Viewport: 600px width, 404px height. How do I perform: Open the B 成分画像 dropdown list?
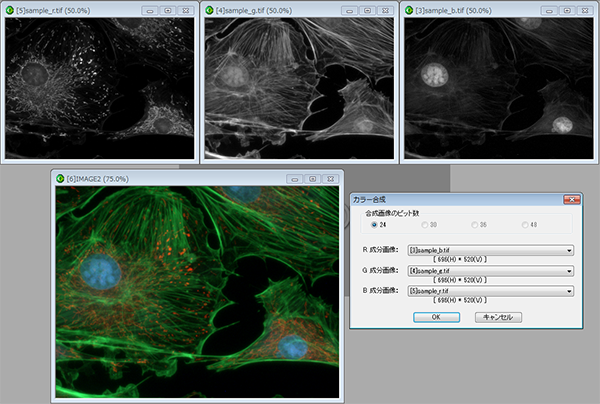(x=569, y=291)
